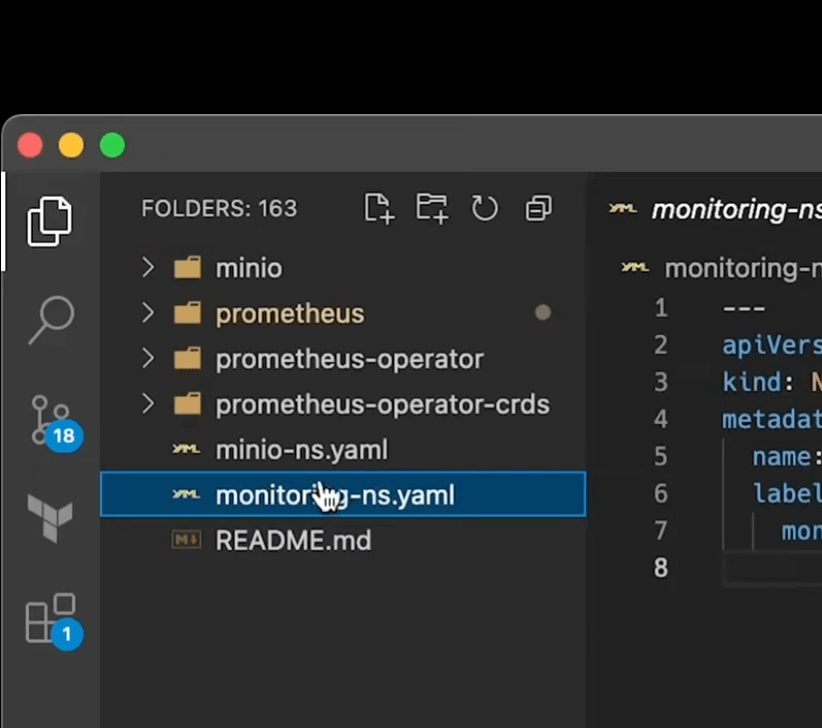Select the prometheus-operator folder name
822x728 pixels.
350,360
